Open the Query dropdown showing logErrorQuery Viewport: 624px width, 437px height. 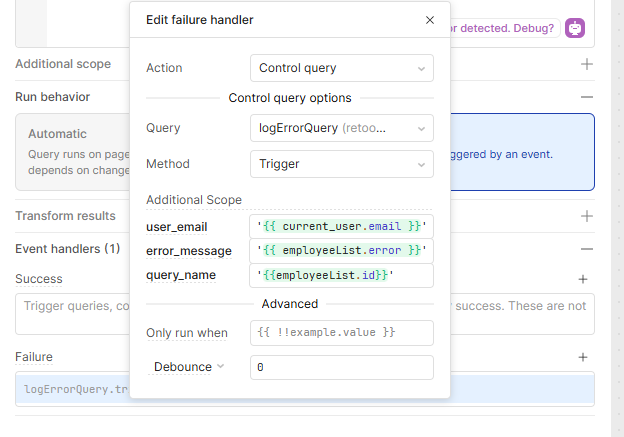coord(342,128)
